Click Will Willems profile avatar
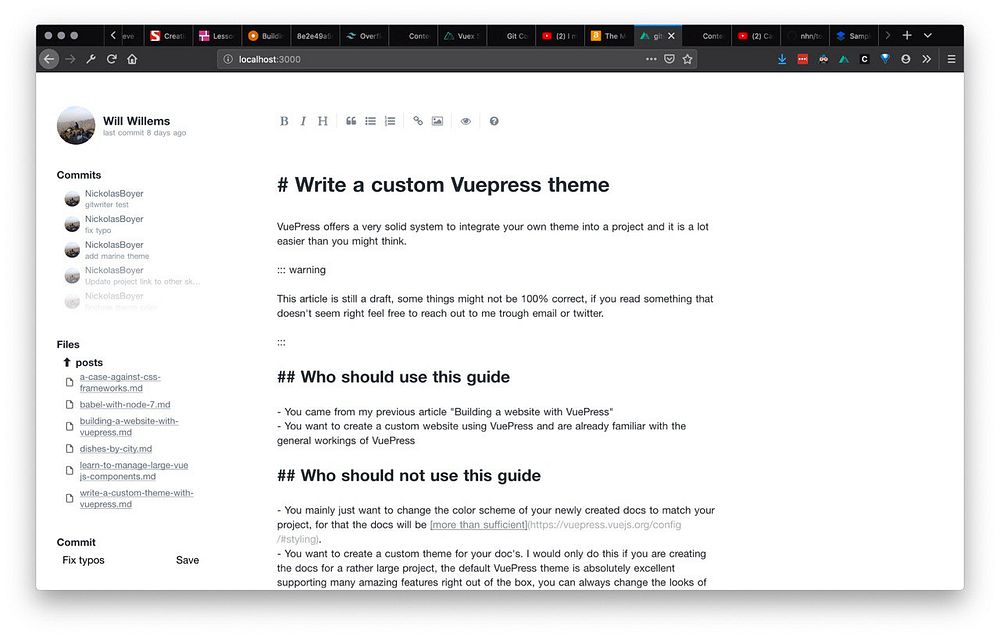 click(x=76, y=126)
